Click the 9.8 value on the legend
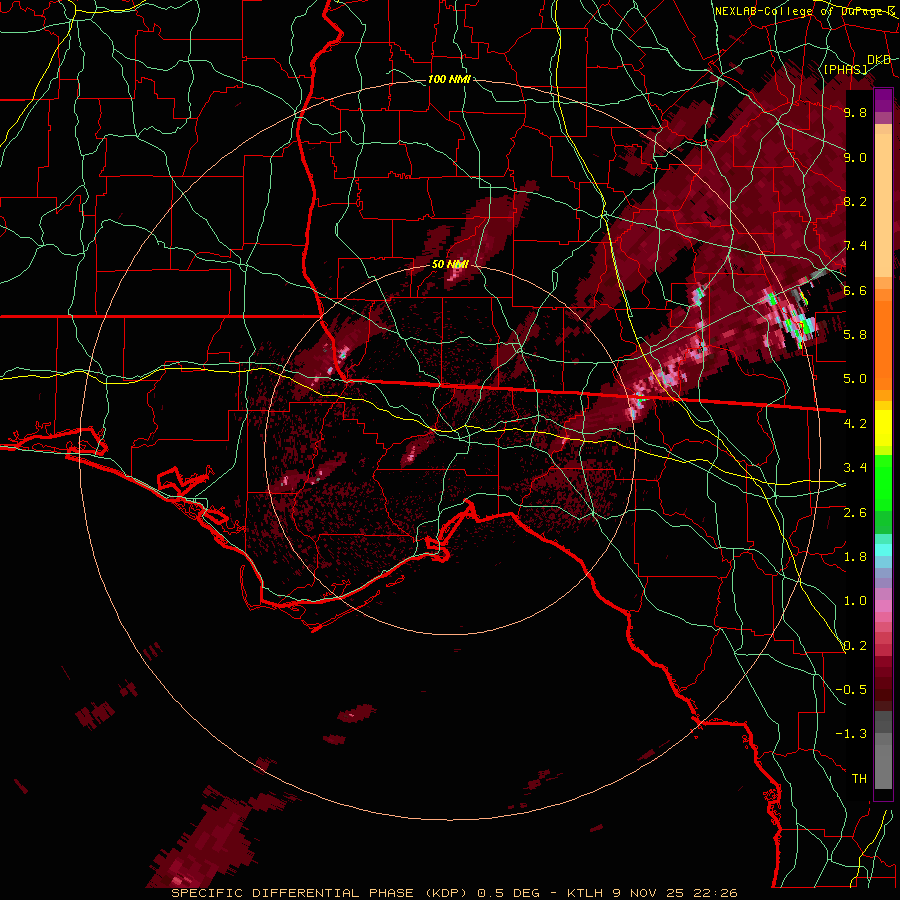Image resolution: width=900 pixels, height=900 pixels. [x=855, y=112]
